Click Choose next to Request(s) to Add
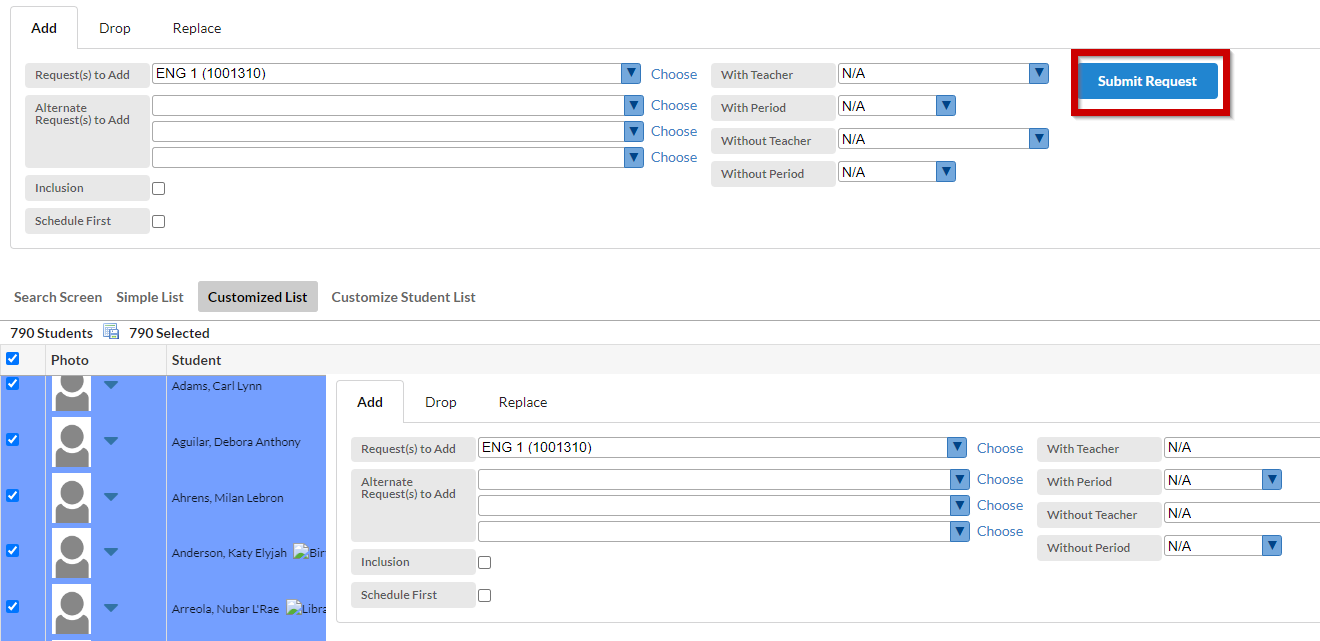This screenshot has height=641, width=1320. coord(674,73)
